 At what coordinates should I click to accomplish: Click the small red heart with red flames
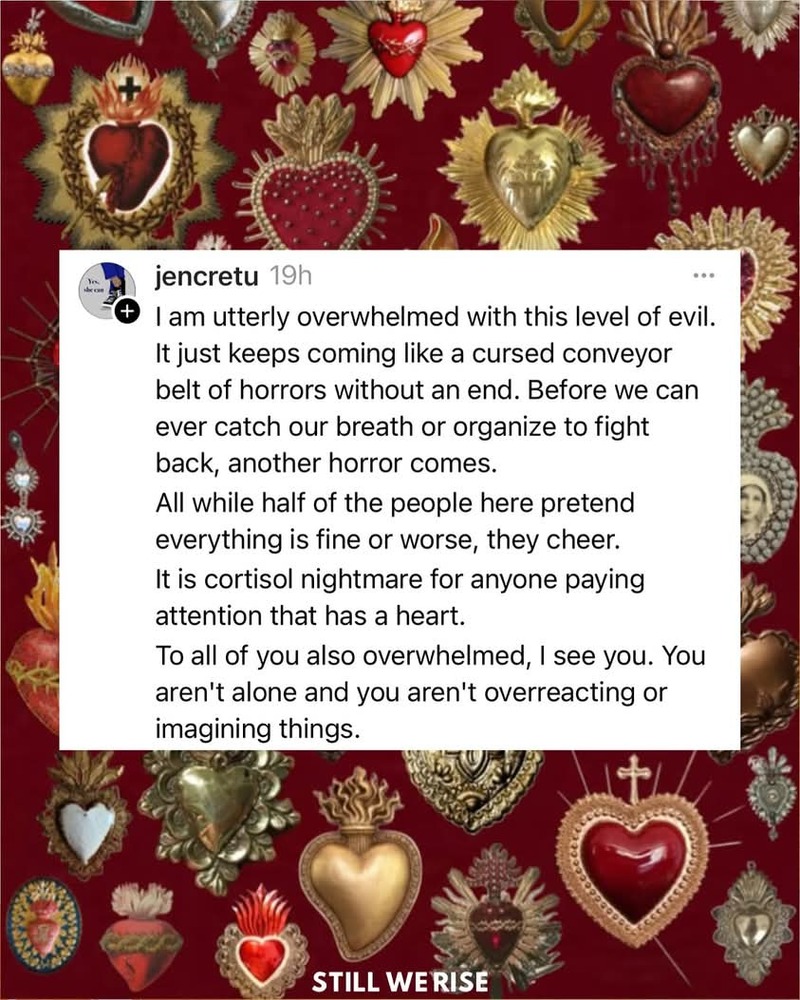(262, 943)
